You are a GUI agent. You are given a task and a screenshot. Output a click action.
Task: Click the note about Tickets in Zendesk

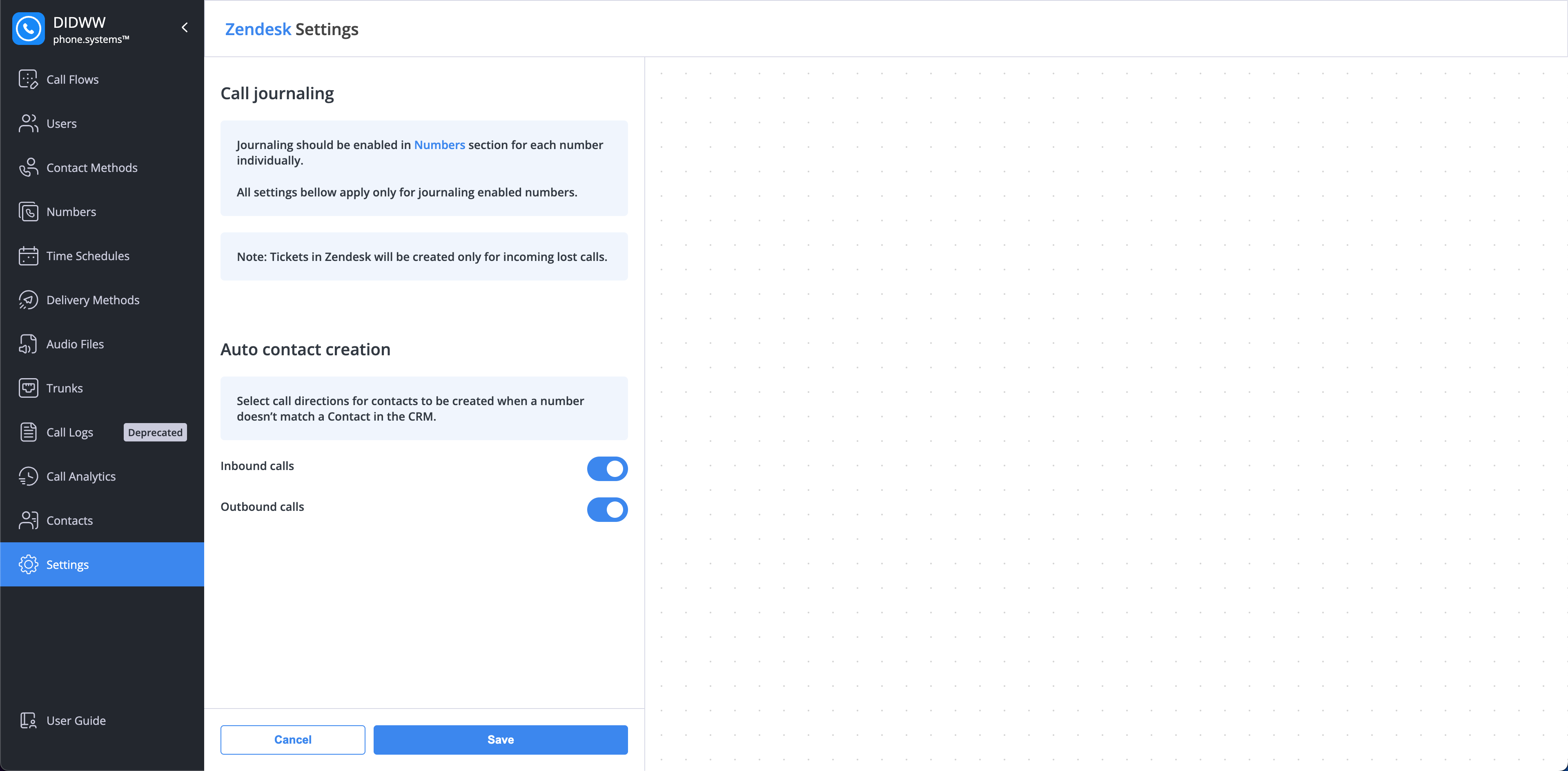[x=422, y=256]
